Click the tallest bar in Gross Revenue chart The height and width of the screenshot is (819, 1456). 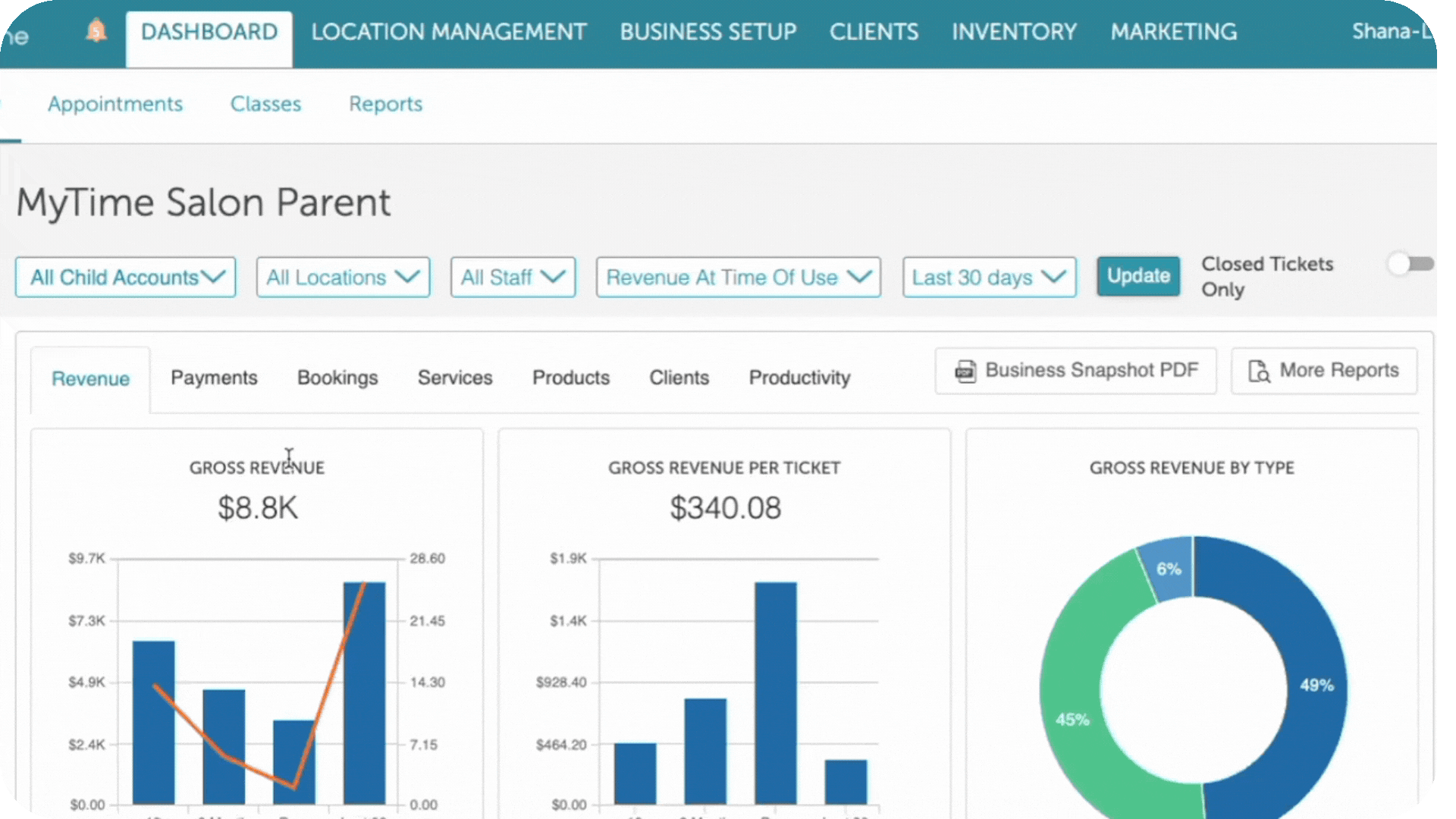click(365, 692)
